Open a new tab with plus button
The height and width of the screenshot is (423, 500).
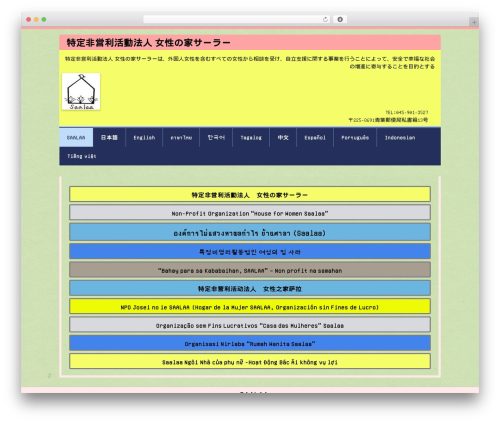[474, 22]
